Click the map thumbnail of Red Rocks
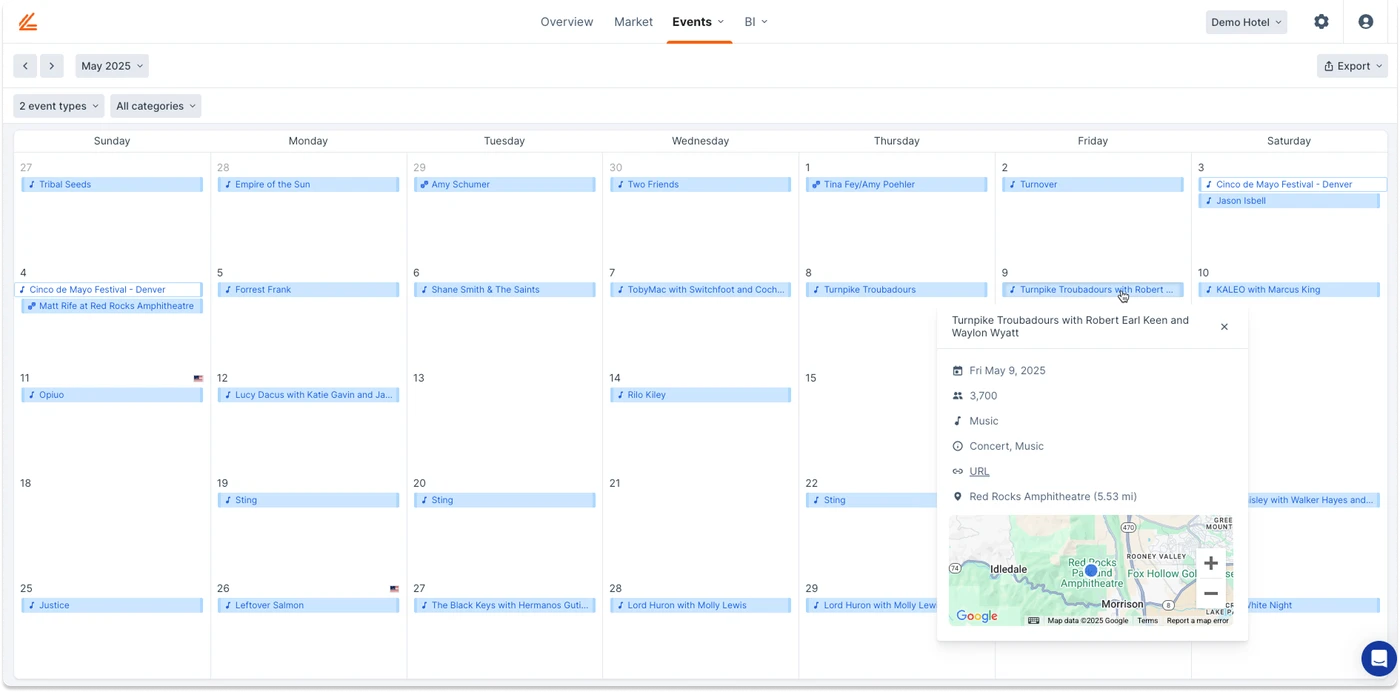Screen dimensions: 1400x692 (1091, 570)
